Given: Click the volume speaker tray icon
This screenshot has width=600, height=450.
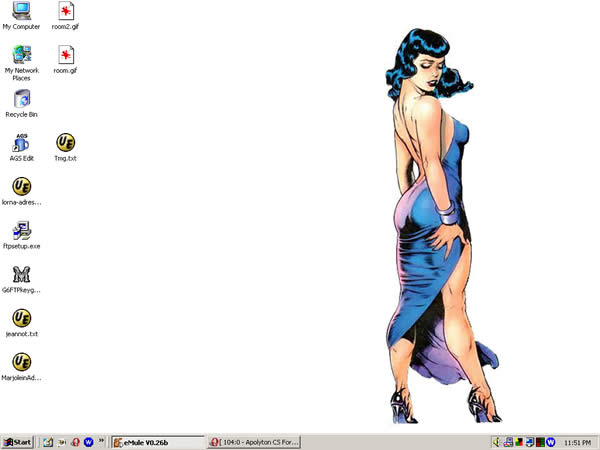Looking at the screenshot, I should point(497,441).
